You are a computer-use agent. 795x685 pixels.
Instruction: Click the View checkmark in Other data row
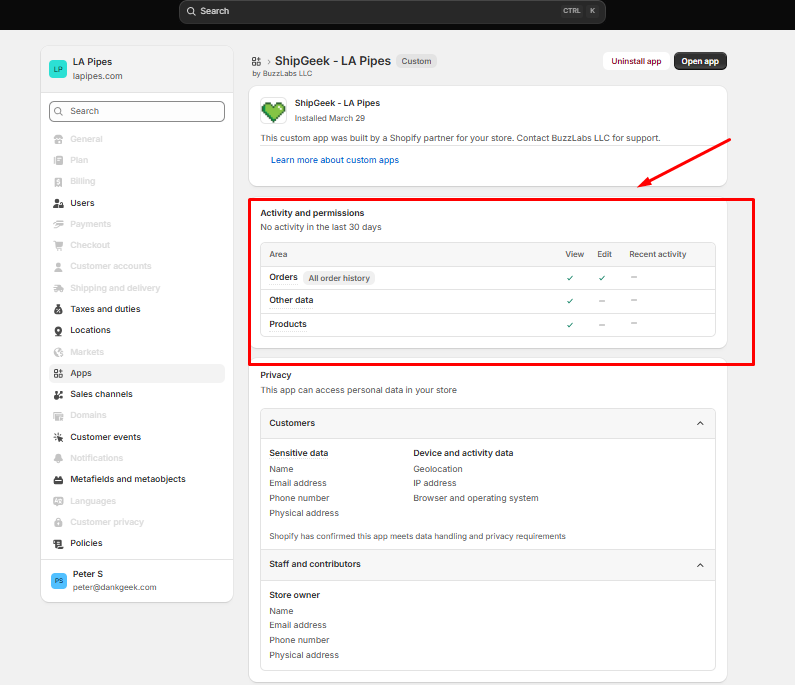570,301
